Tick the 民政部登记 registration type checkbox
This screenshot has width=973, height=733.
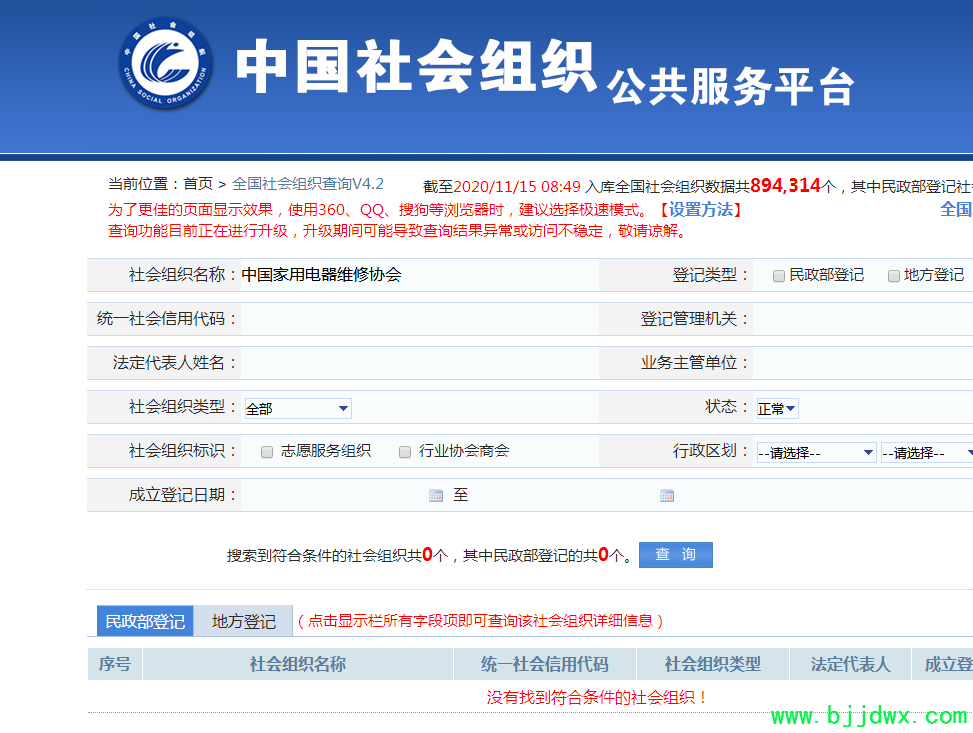click(x=778, y=276)
